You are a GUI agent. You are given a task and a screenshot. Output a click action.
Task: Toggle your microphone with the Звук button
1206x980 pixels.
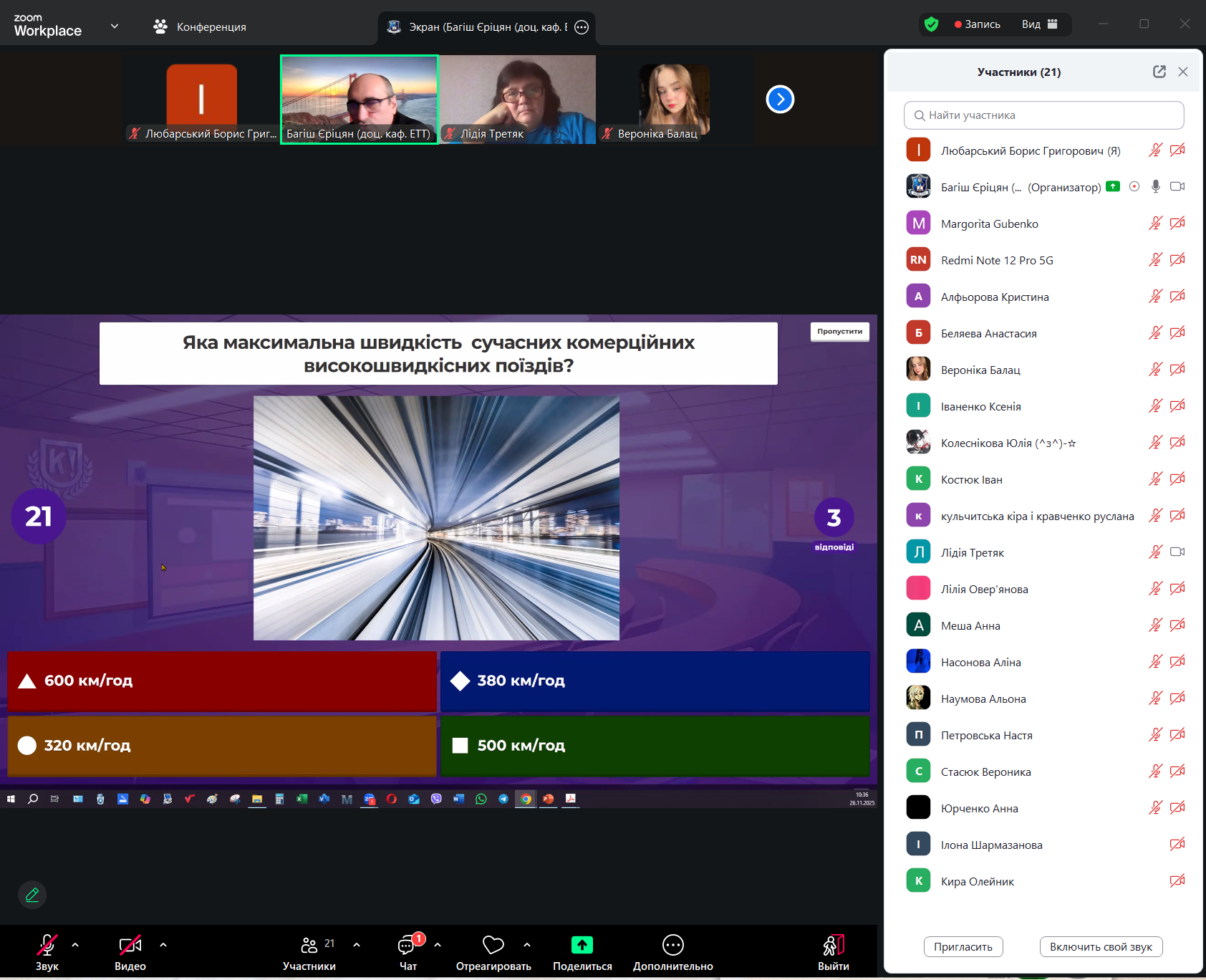(x=47, y=953)
